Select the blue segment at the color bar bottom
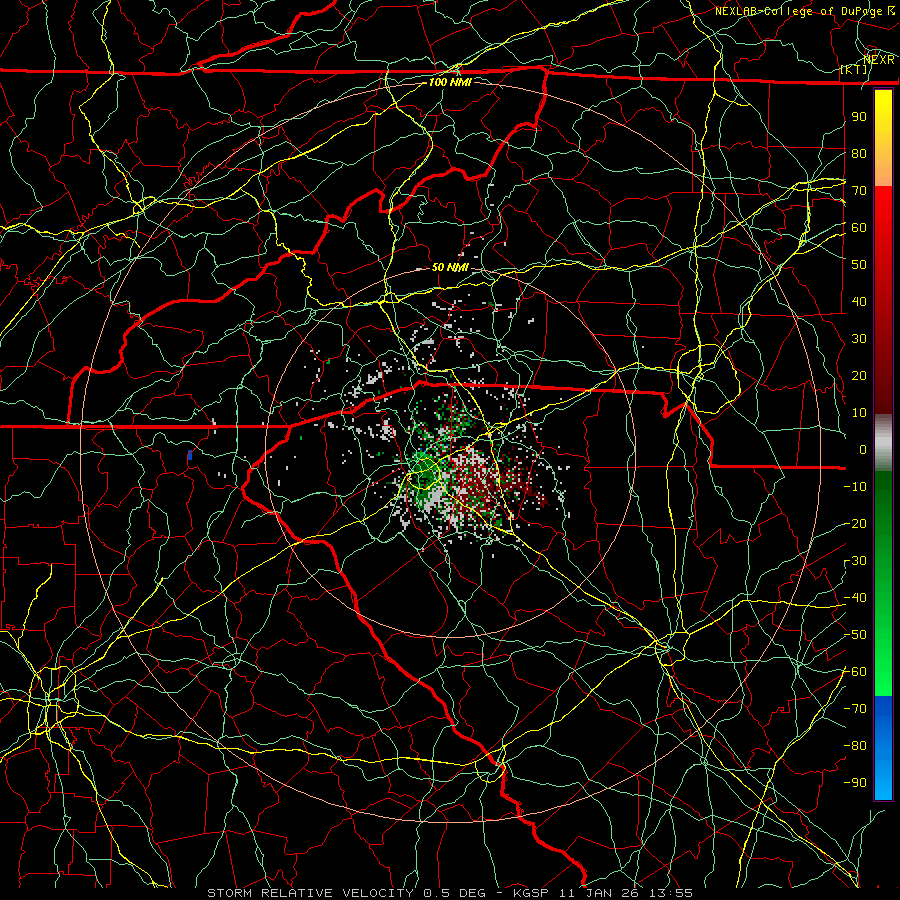The height and width of the screenshot is (900, 900). (x=883, y=747)
